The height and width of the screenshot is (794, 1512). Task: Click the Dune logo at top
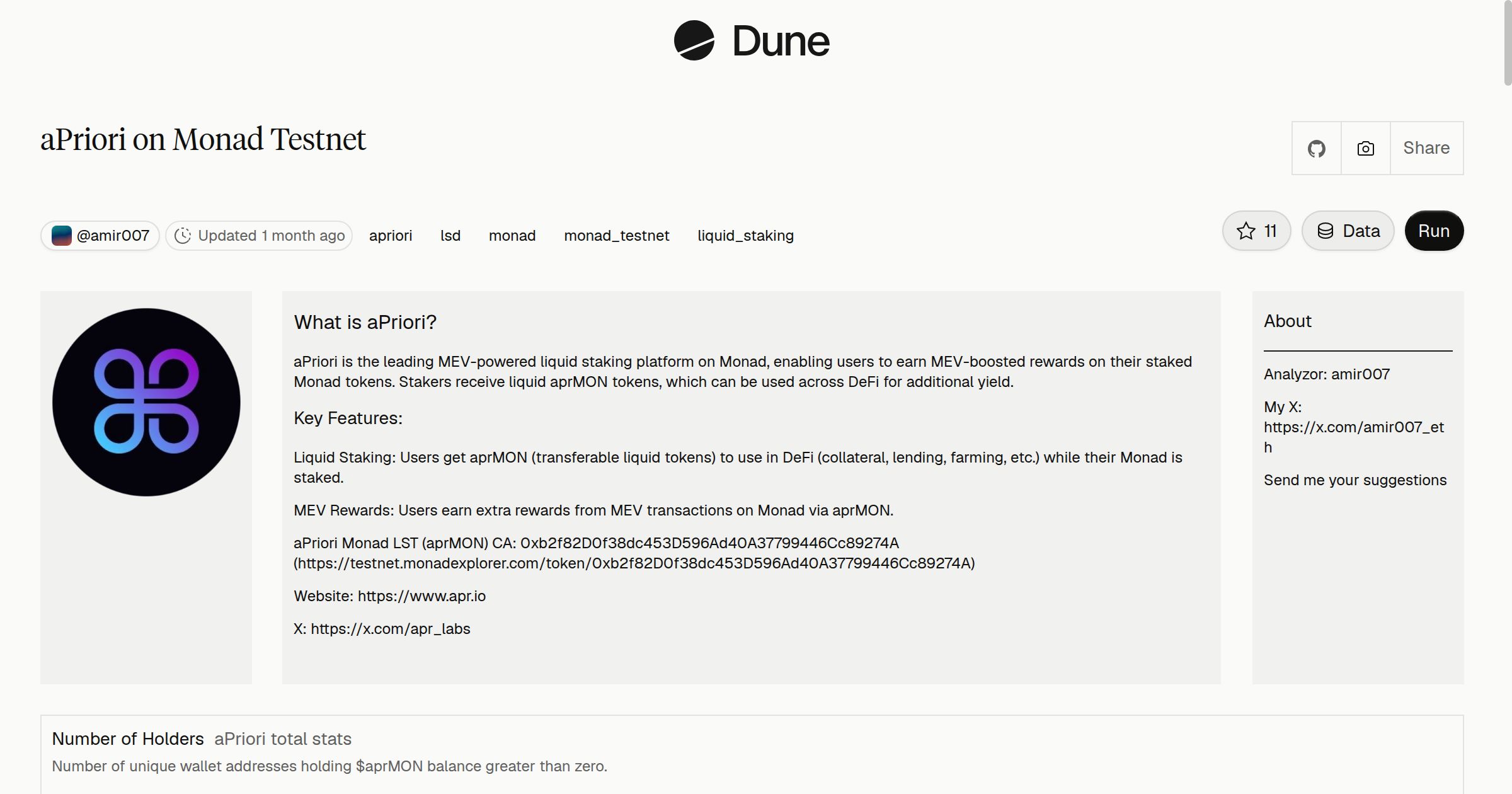coord(752,40)
